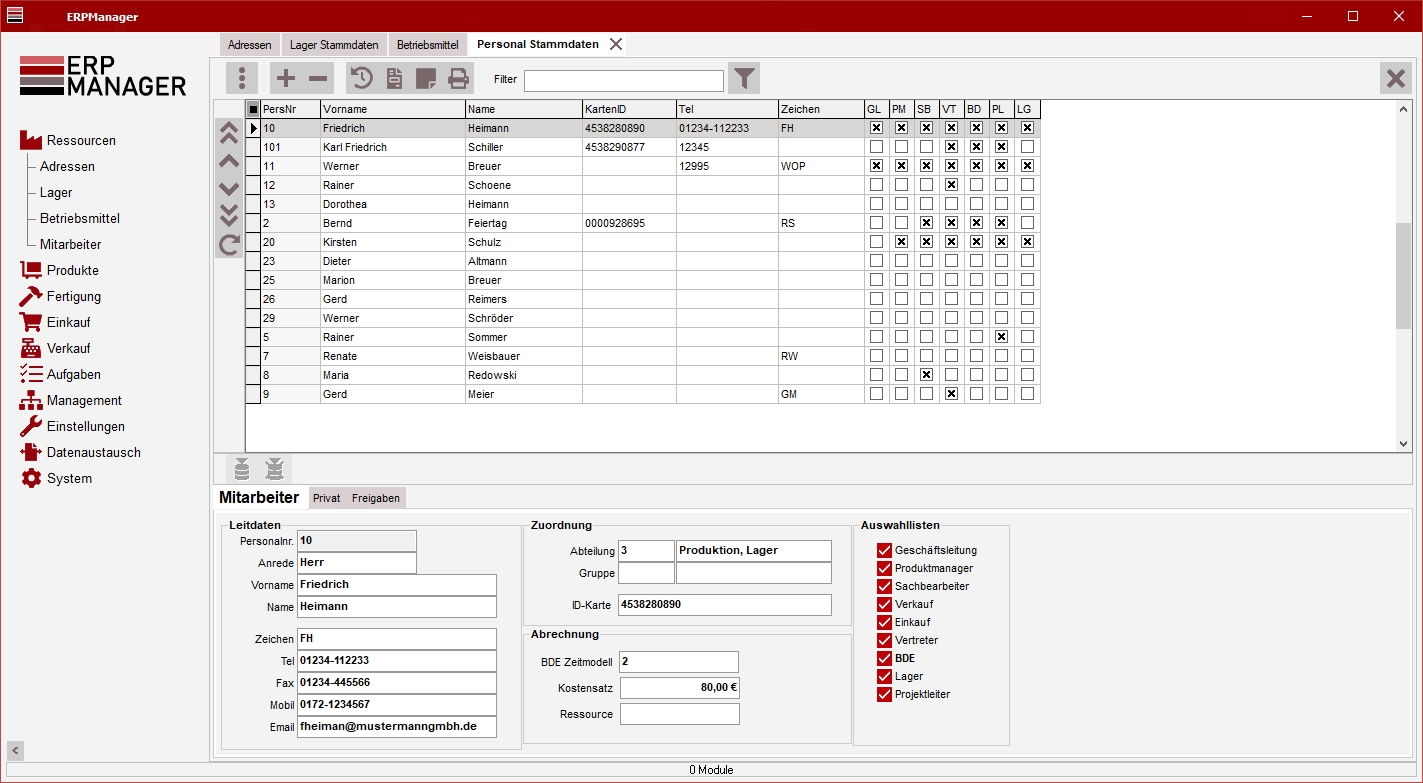The image size is (1423, 783).
Task: Click the right database stack icon below grid
Action: pyautogui.click(x=275, y=468)
